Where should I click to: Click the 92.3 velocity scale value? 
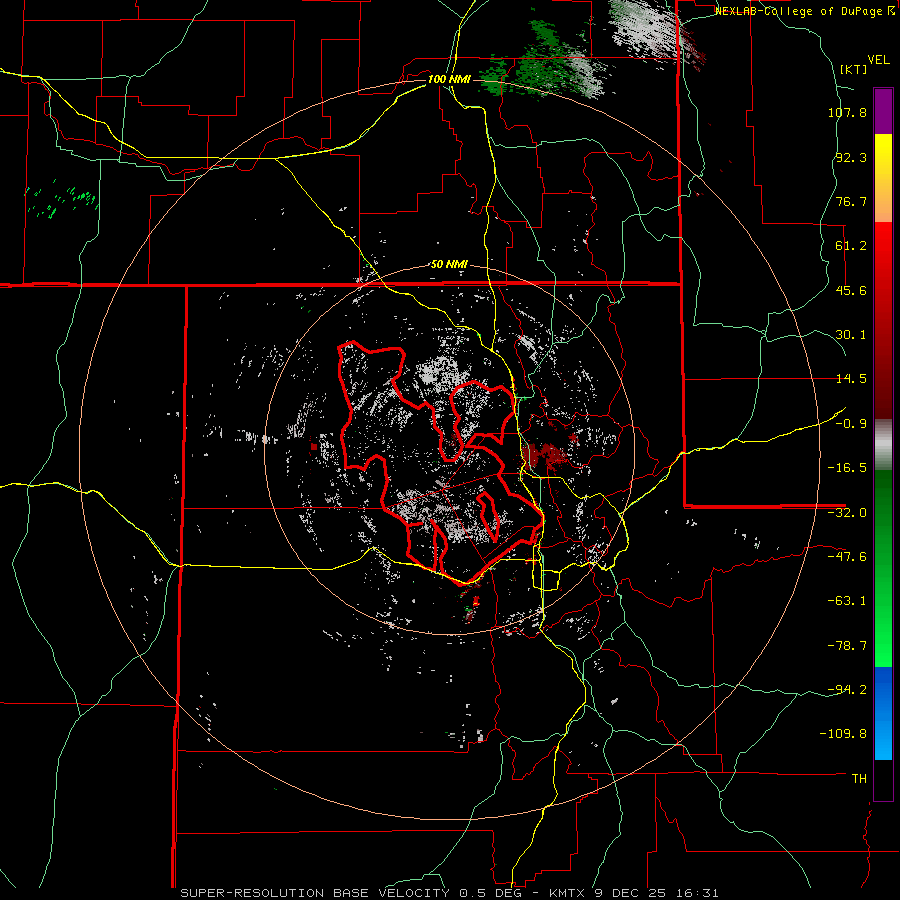pos(851,157)
